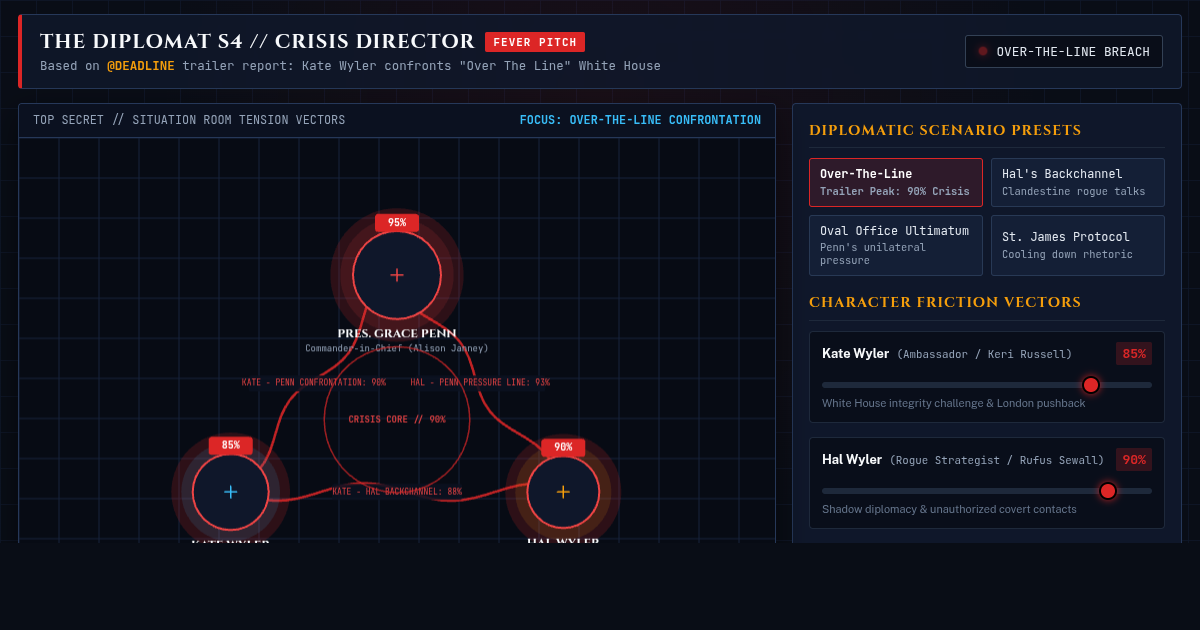This screenshot has height=630, width=1200.
Task: Click the Over-The-Line Breach status indicator
Action: pyautogui.click(x=1064, y=52)
